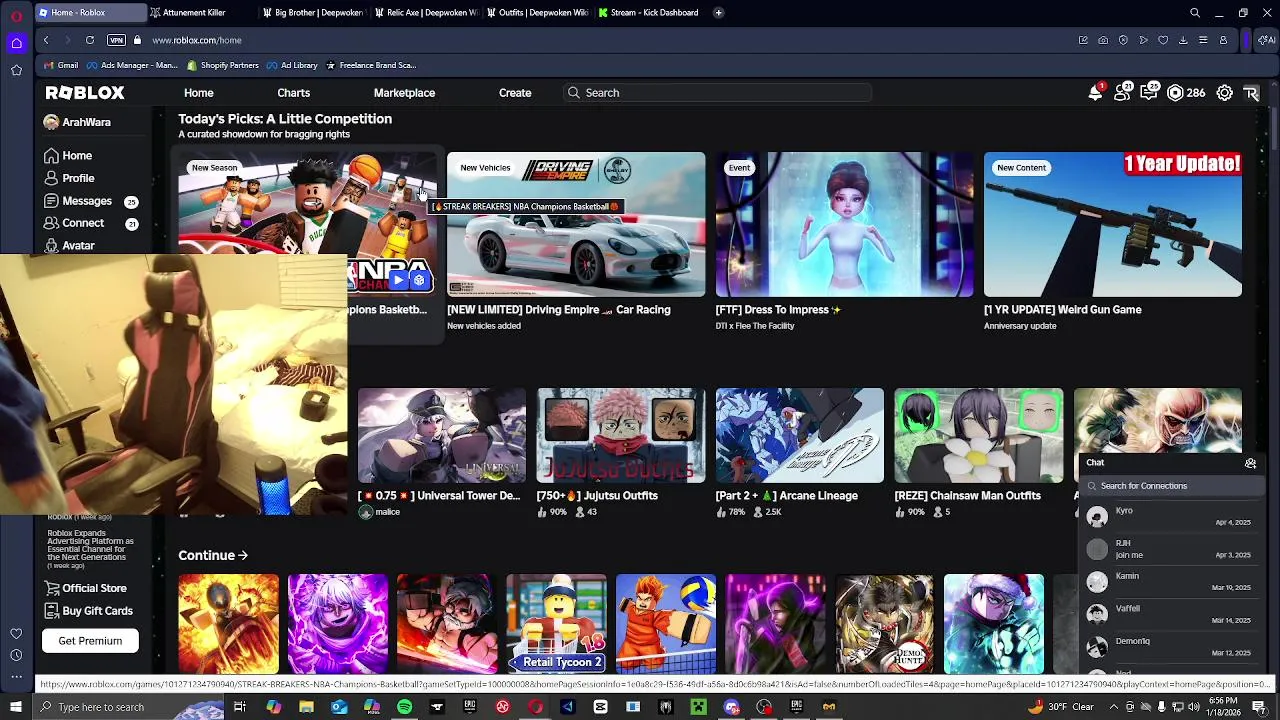Open Opera downloads icon
The width and height of the screenshot is (1280, 720).
[1183, 40]
